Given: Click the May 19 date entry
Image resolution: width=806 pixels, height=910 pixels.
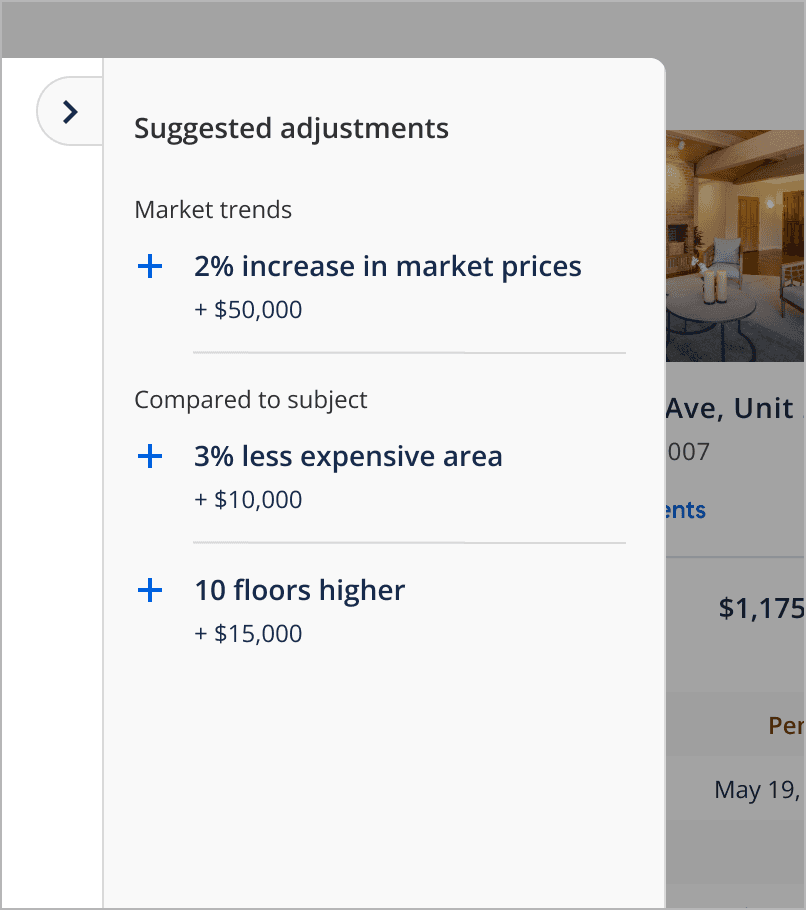Looking at the screenshot, I should point(759,790).
